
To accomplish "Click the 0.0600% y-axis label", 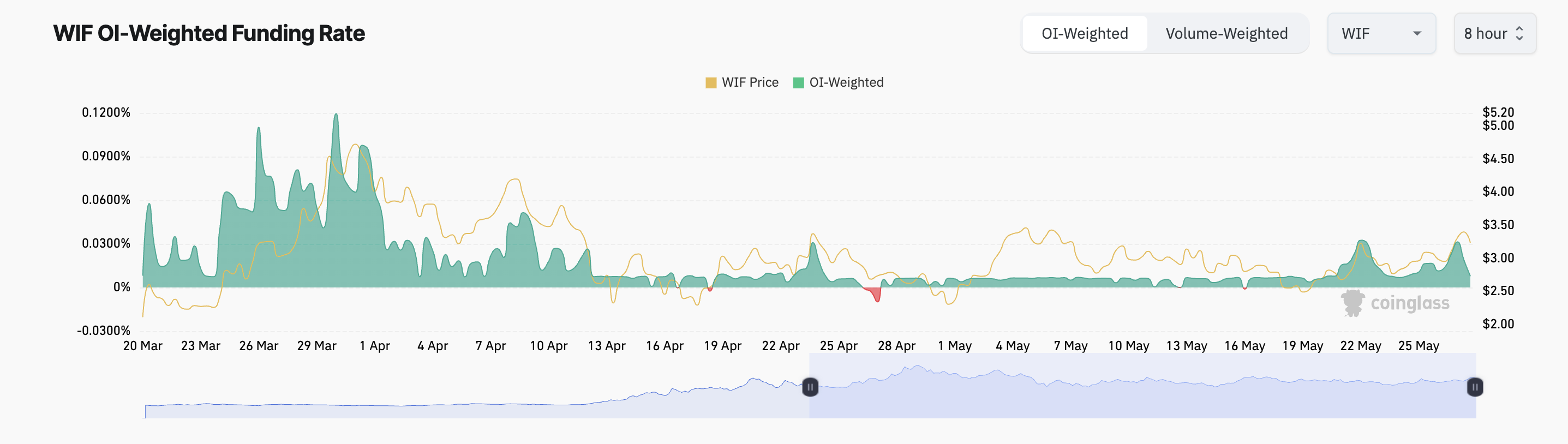I will point(106,200).
